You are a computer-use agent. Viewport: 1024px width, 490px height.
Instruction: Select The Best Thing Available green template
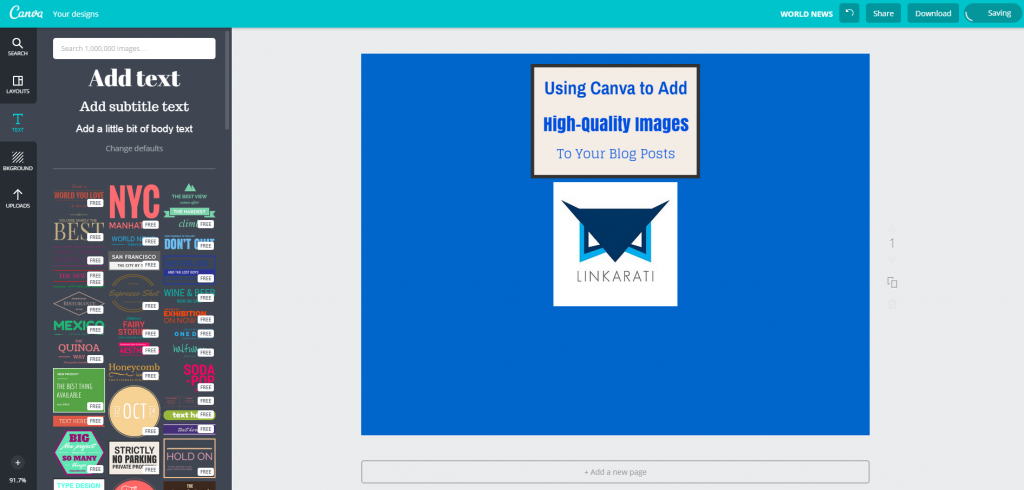coord(78,390)
